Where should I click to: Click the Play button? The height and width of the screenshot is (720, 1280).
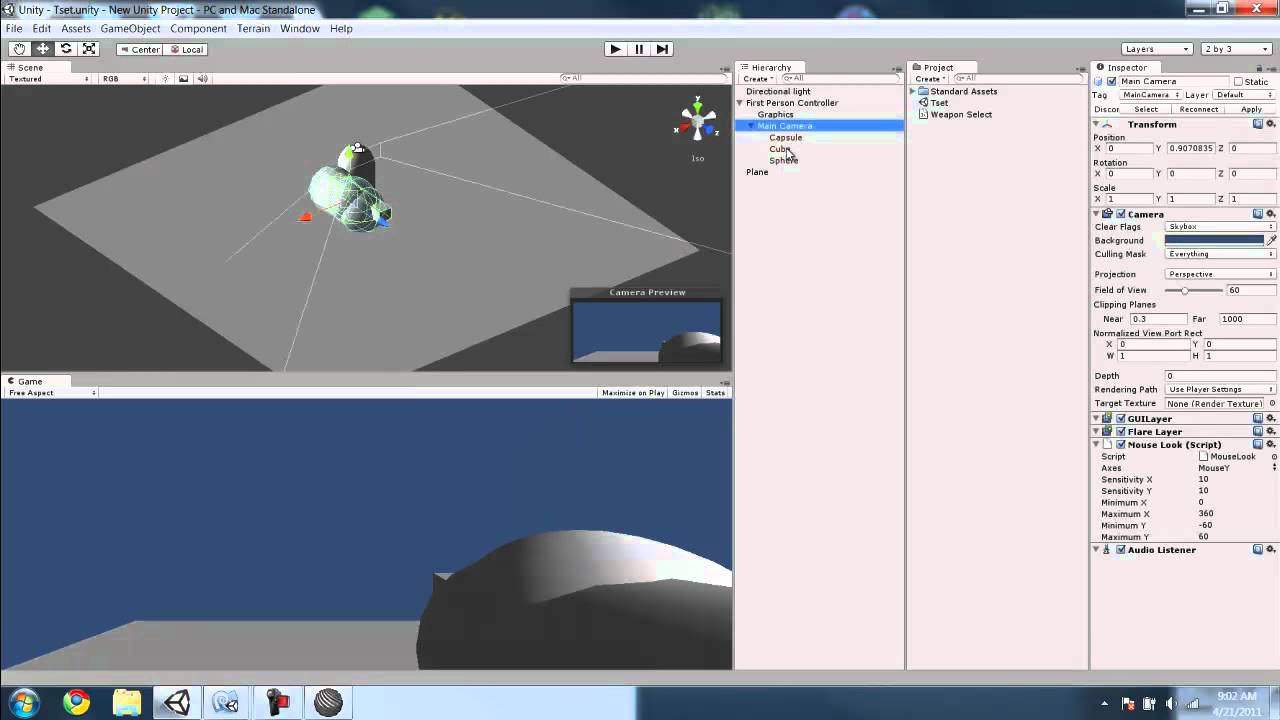[x=615, y=49]
